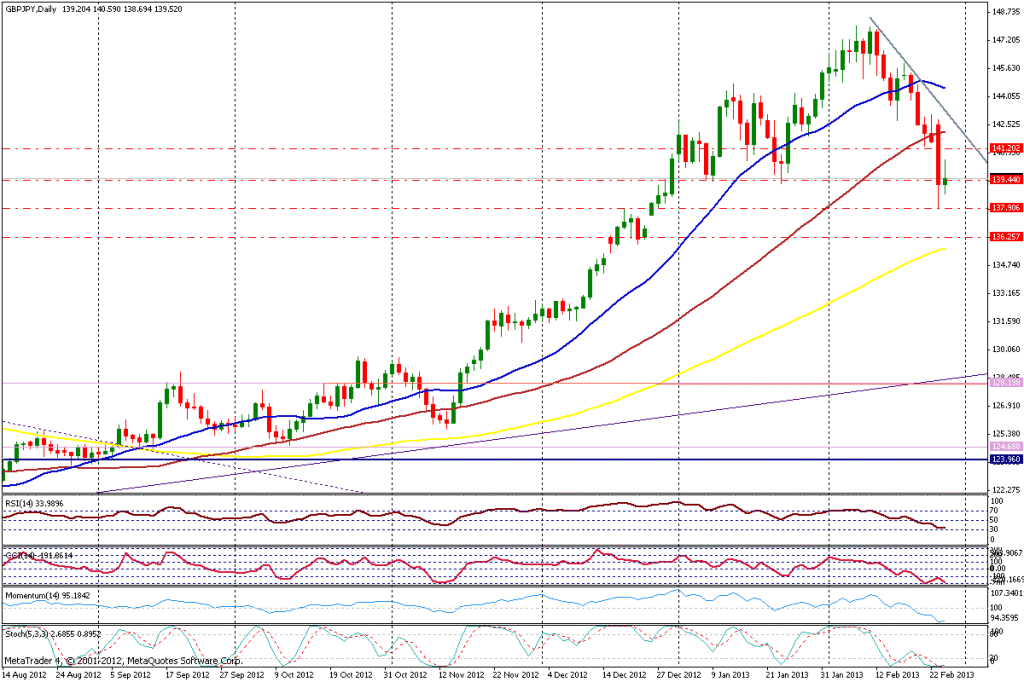Screen dimensions: 1024x682
Task: Select the yellow moving average line's right end
Action: pyautogui.click(x=943, y=249)
